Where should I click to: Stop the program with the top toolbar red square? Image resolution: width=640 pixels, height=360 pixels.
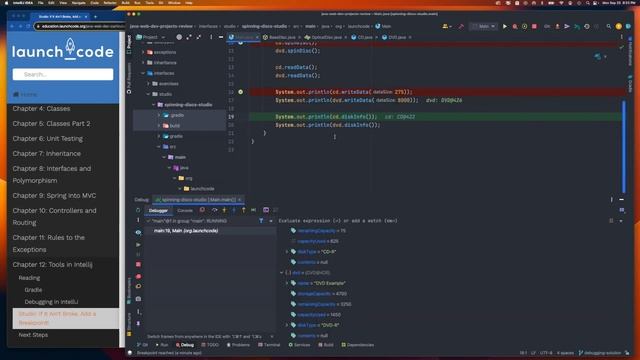coord(534,26)
